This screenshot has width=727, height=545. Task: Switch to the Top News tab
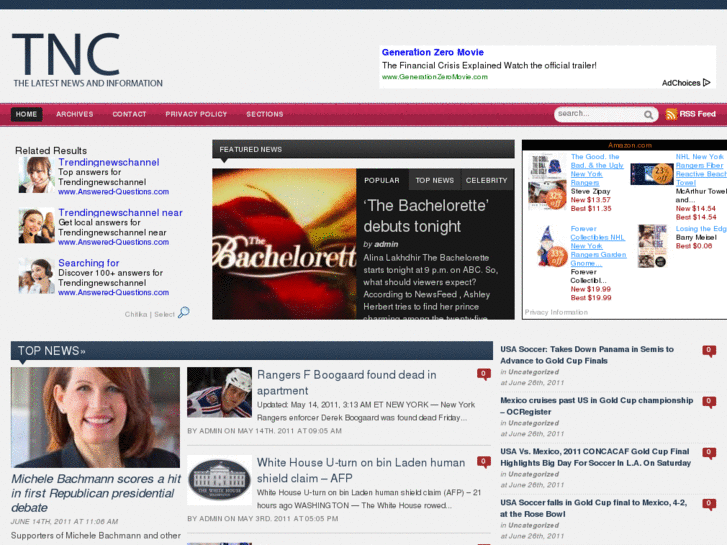434,180
